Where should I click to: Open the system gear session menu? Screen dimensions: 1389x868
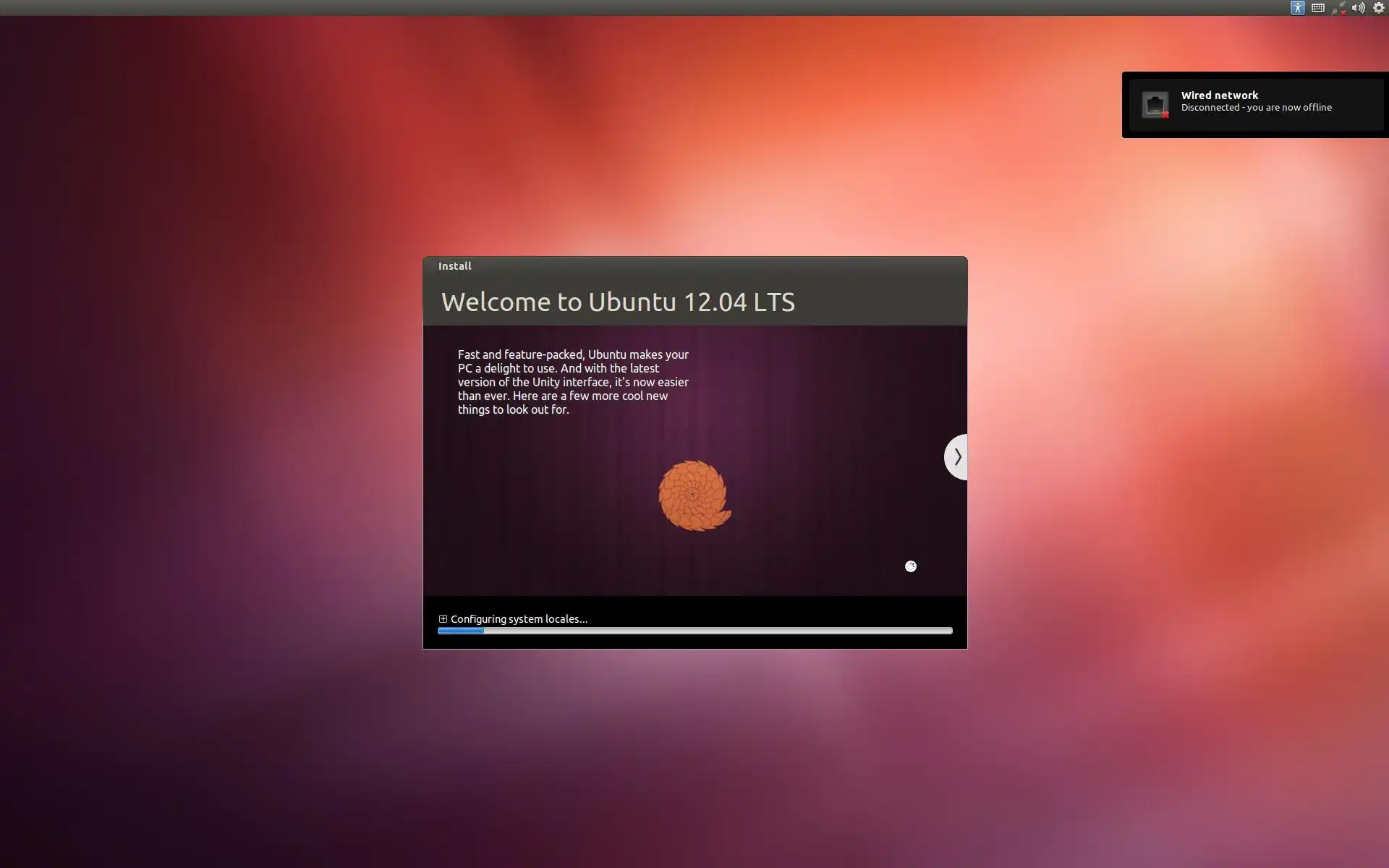click(x=1378, y=8)
